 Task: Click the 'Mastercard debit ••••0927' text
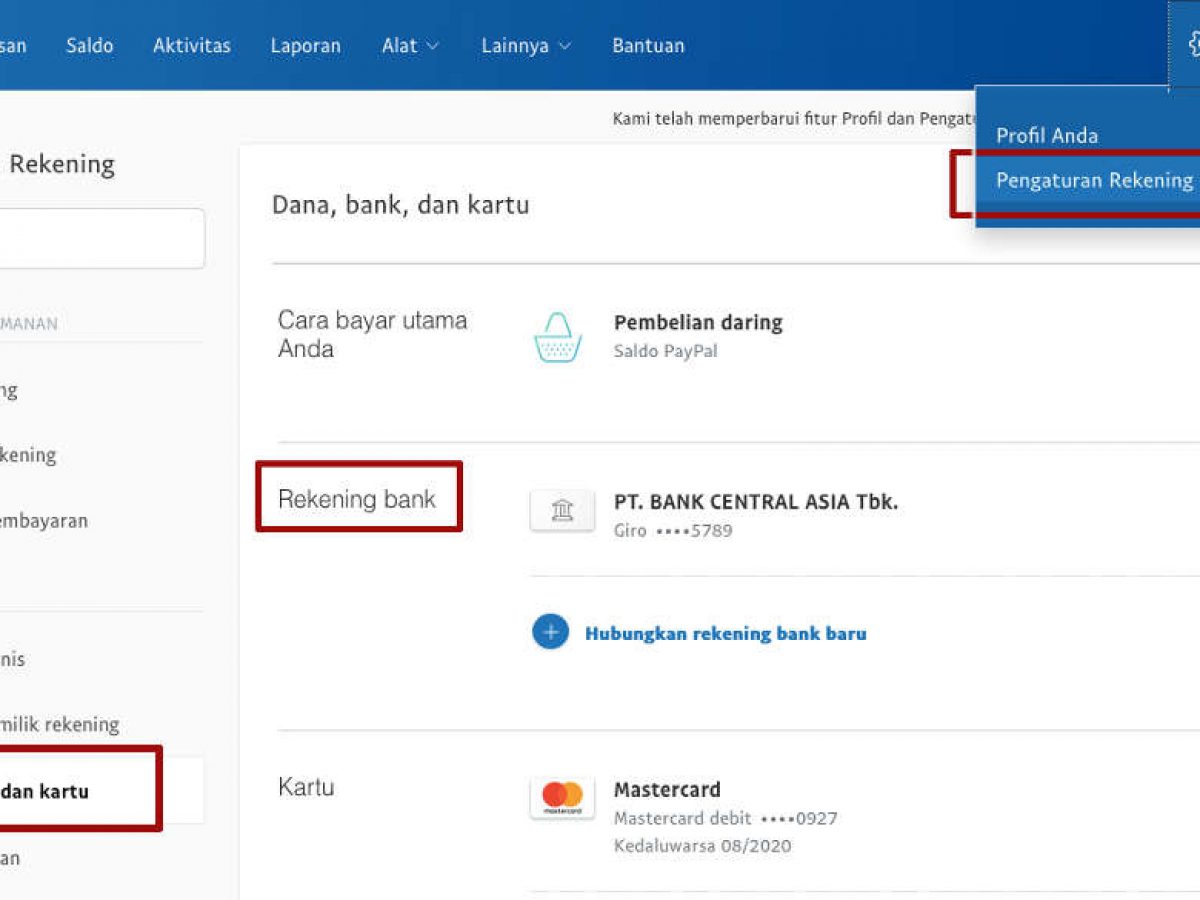(x=726, y=818)
